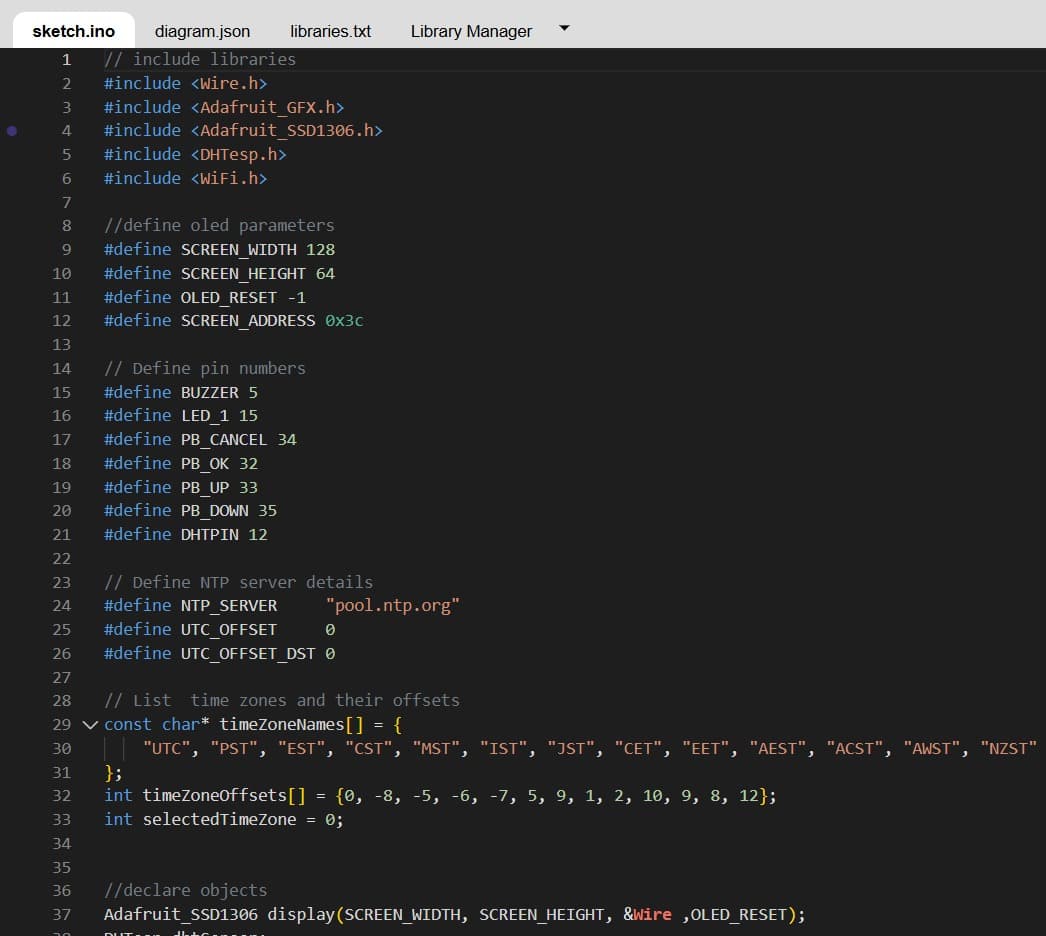Click the breakpoint dot beside line 4

(12, 131)
